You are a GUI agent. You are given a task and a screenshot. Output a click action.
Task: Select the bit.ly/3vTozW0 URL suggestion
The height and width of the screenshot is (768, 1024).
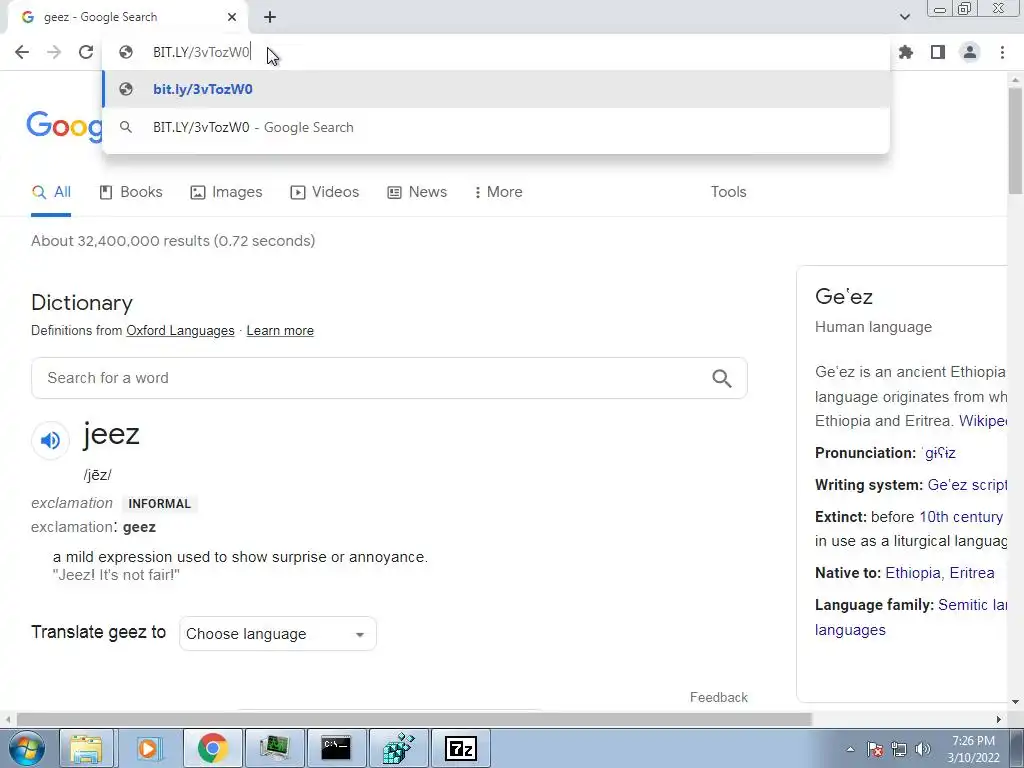click(496, 89)
